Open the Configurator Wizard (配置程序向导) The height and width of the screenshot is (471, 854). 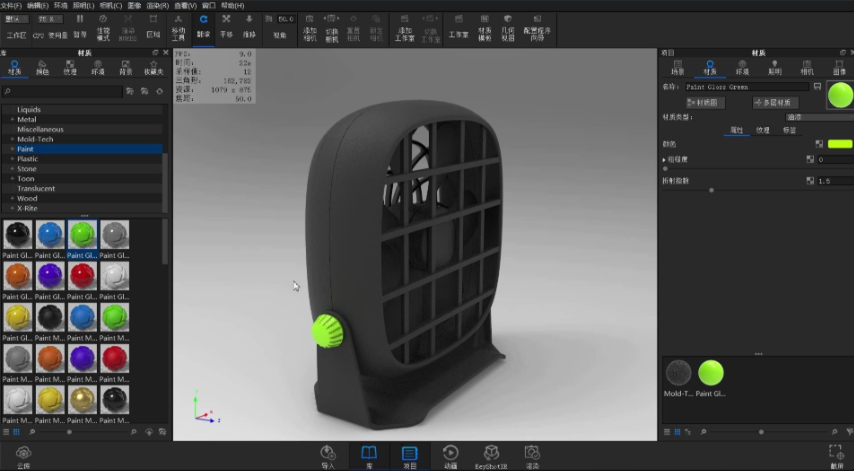pyautogui.click(x=536, y=28)
